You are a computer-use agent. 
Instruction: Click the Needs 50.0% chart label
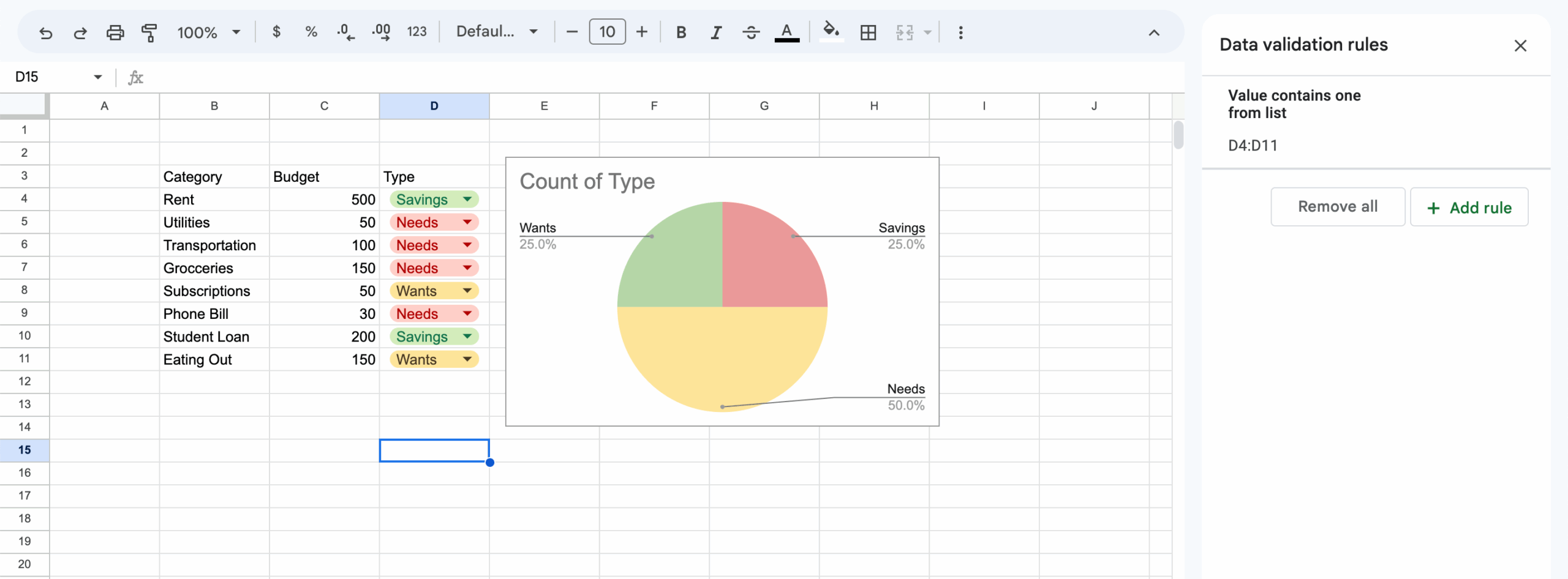pyautogui.click(x=906, y=397)
